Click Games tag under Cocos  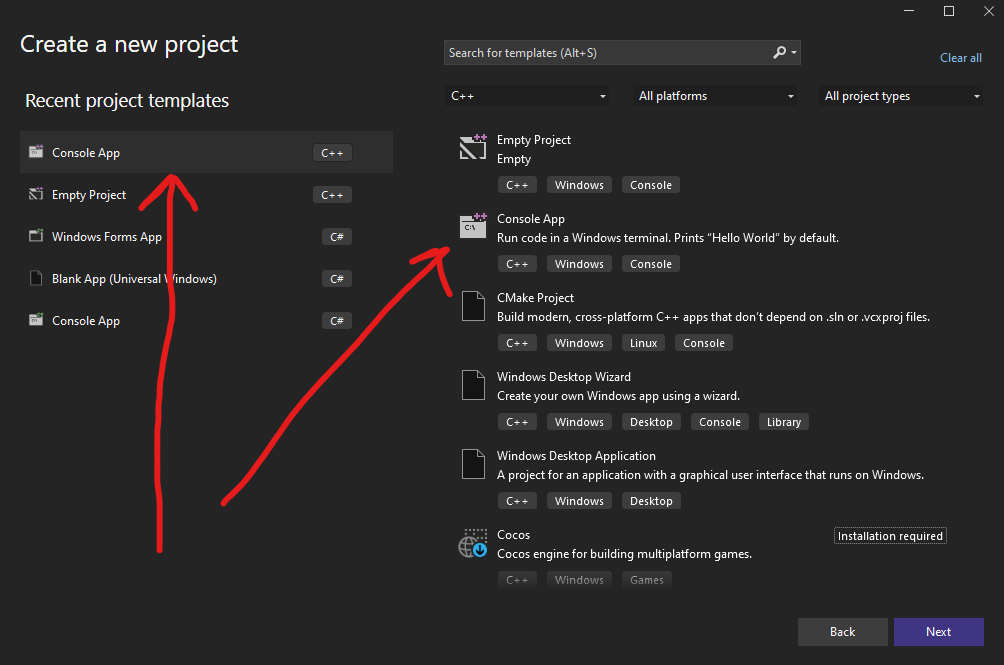tap(647, 580)
